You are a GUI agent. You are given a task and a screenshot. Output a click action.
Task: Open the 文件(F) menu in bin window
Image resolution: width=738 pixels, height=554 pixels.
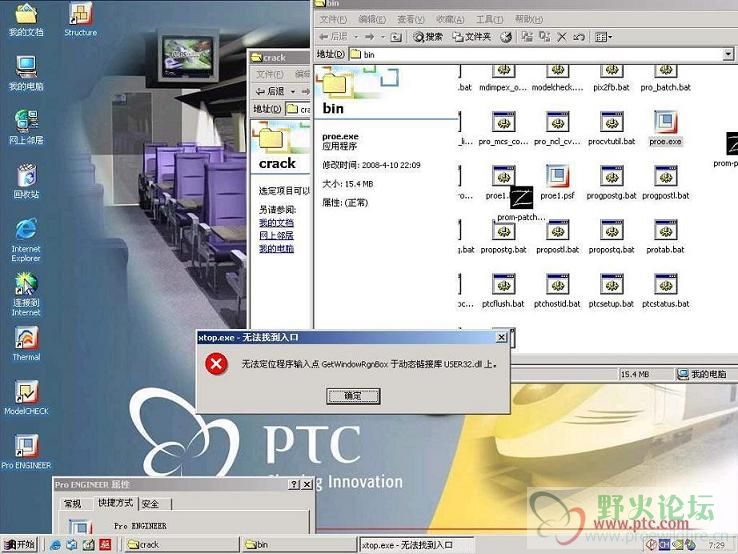point(333,19)
